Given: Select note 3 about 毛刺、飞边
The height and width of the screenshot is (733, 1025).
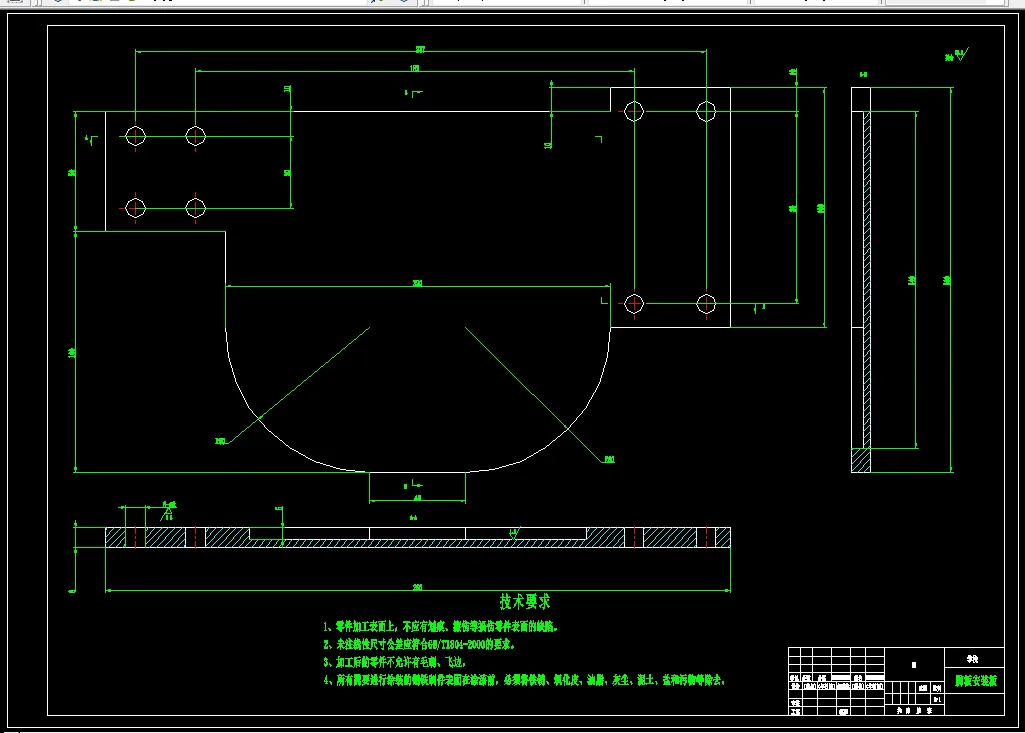Looking at the screenshot, I should tap(394, 662).
